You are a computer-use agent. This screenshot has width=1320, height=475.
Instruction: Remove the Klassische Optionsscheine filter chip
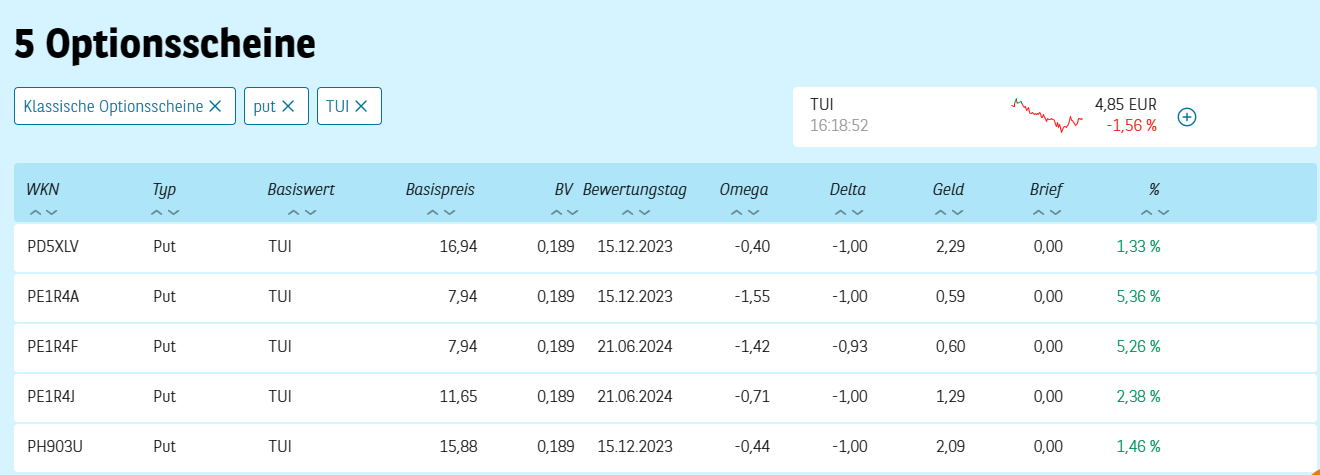tap(215, 106)
